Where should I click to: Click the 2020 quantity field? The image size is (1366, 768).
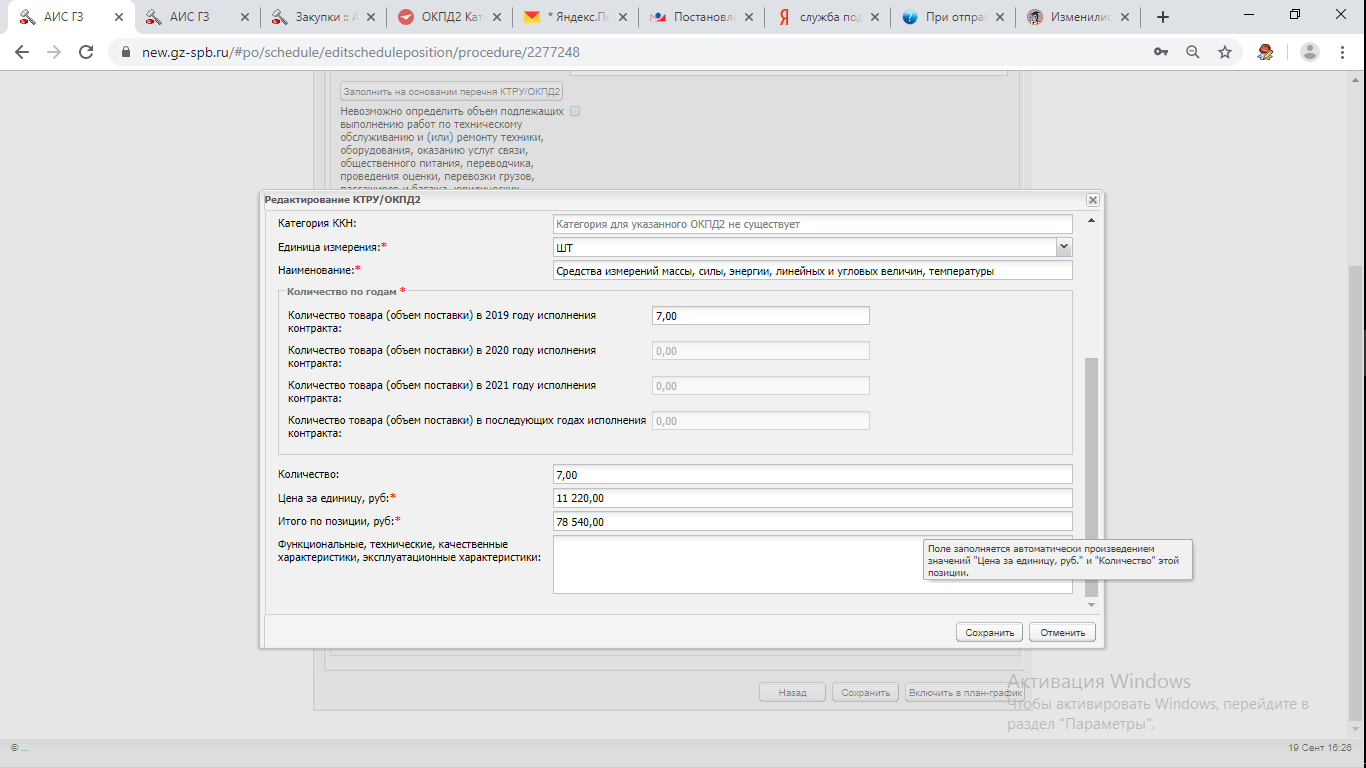click(761, 351)
